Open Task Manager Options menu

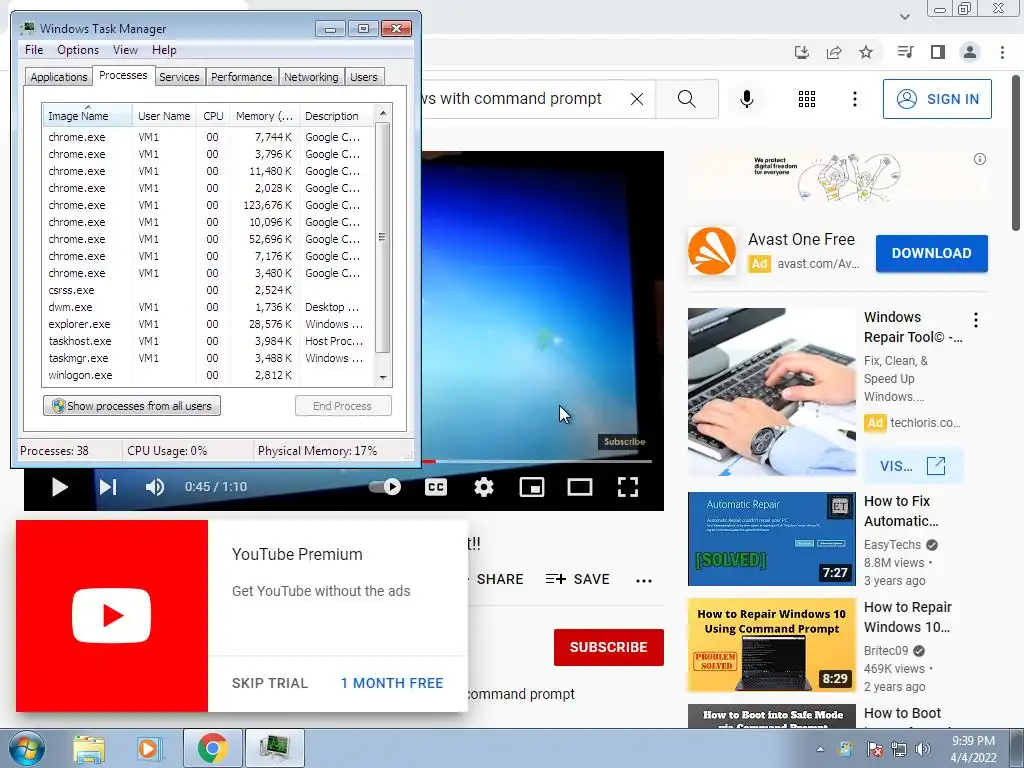pyautogui.click(x=78, y=50)
